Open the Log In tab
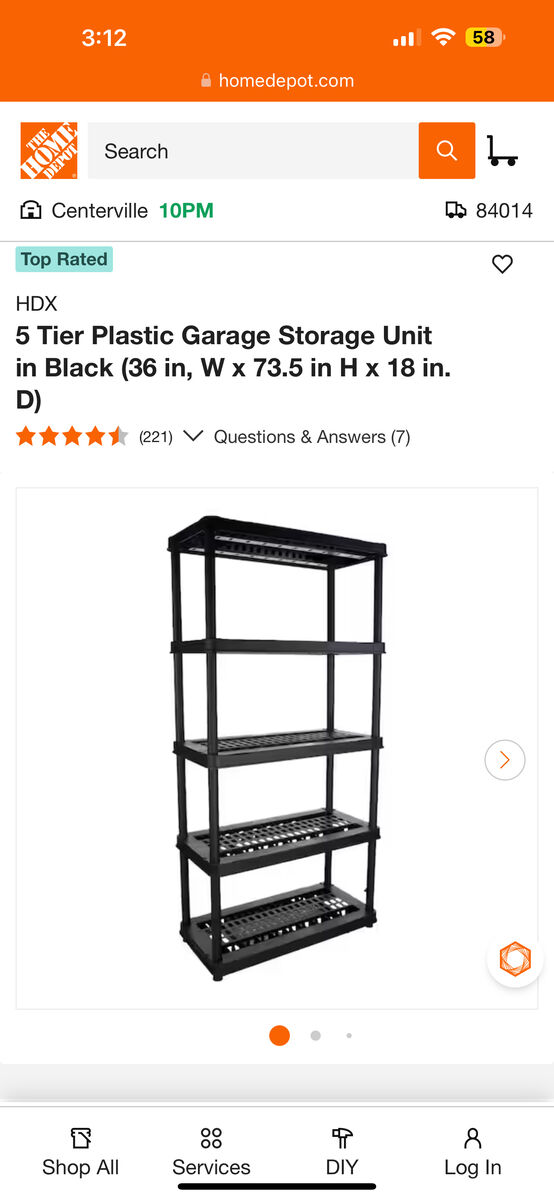Screen dimensions: 554x1200 coord(473,1153)
